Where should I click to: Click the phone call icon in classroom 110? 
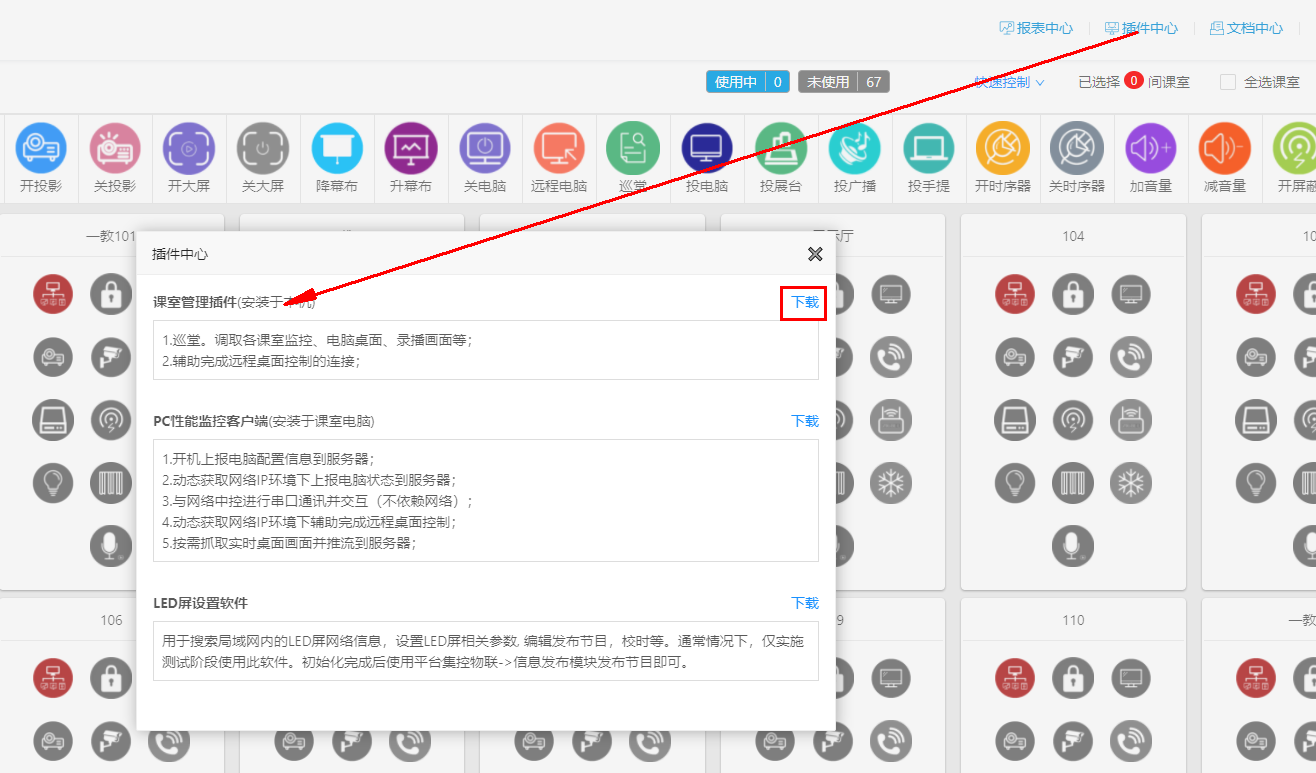pos(1131,741)
